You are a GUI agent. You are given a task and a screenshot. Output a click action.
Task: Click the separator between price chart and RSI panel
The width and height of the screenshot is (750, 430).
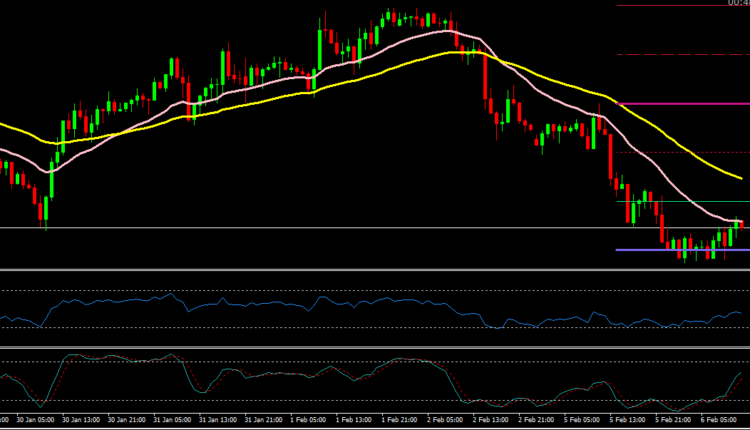(x=375, y=270)
